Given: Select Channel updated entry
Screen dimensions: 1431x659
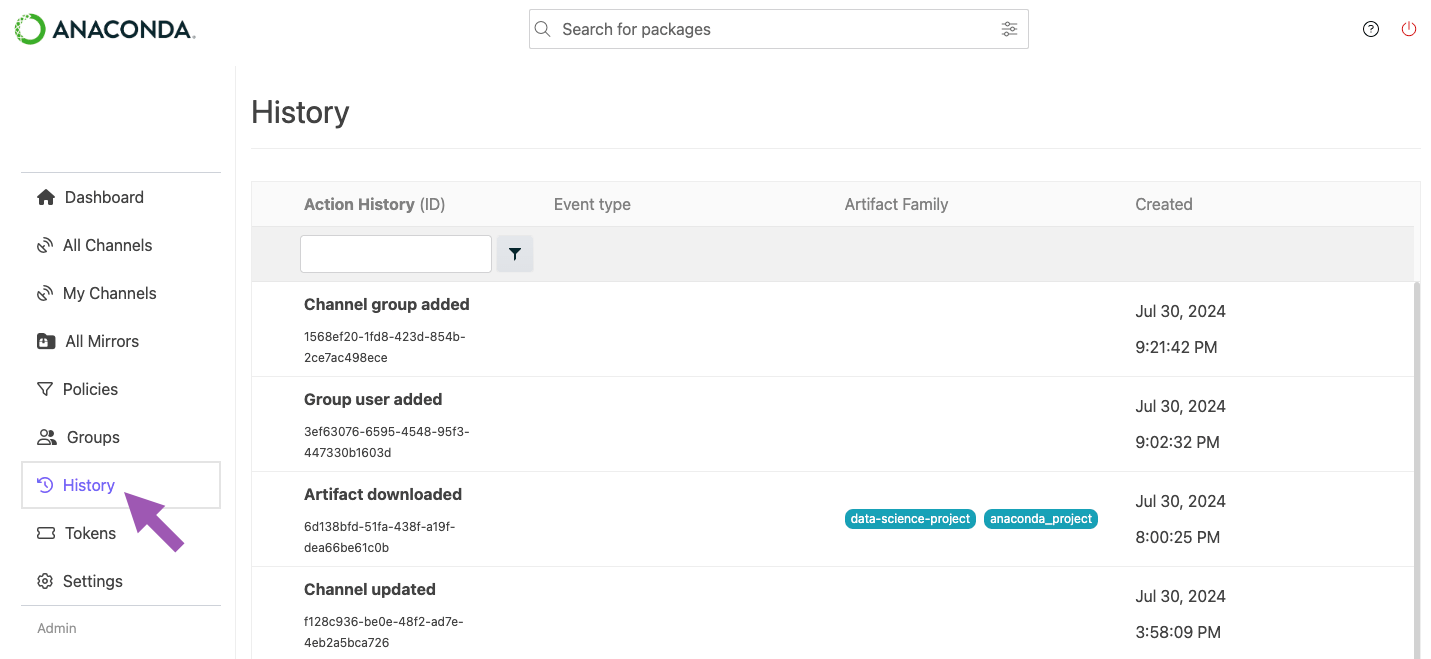Looking at the screenshot, I should coord(370,589).
